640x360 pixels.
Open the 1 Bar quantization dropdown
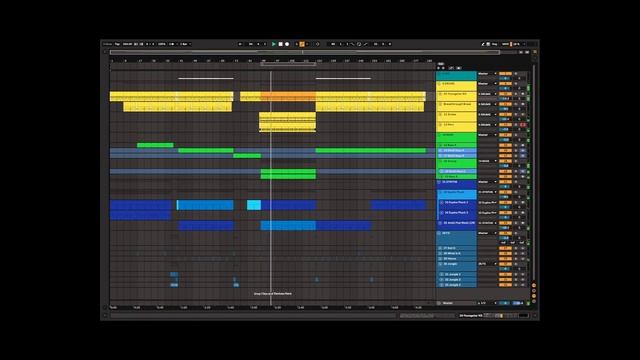[185, 44]
